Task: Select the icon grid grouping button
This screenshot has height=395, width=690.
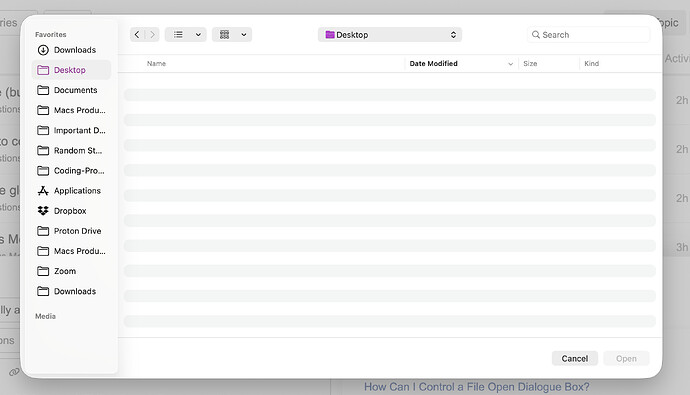Action: tap(224, 34)
